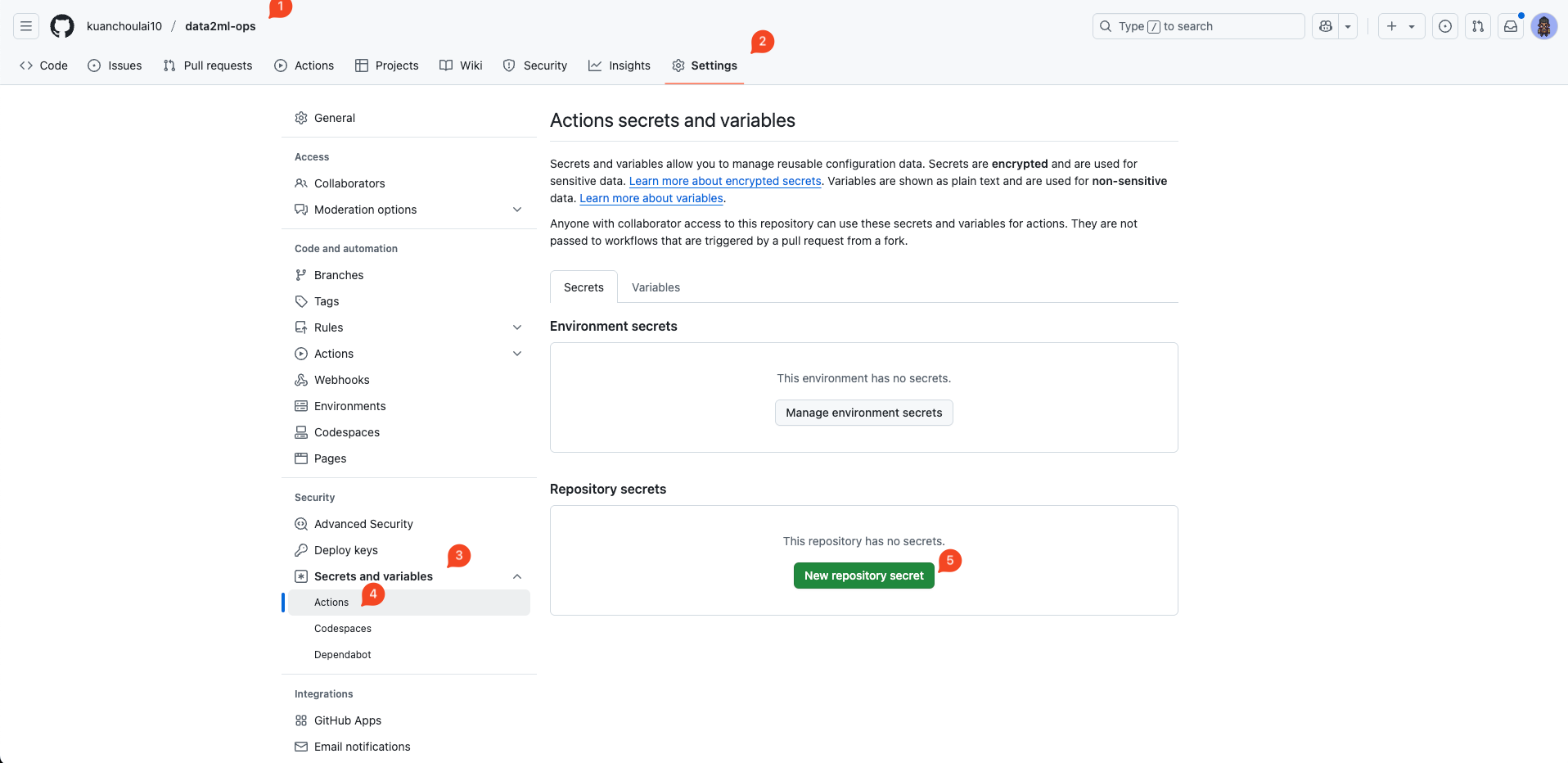1568x763 pixels.
Task: Open the issues icon in header
Action: click(1445, 26)
